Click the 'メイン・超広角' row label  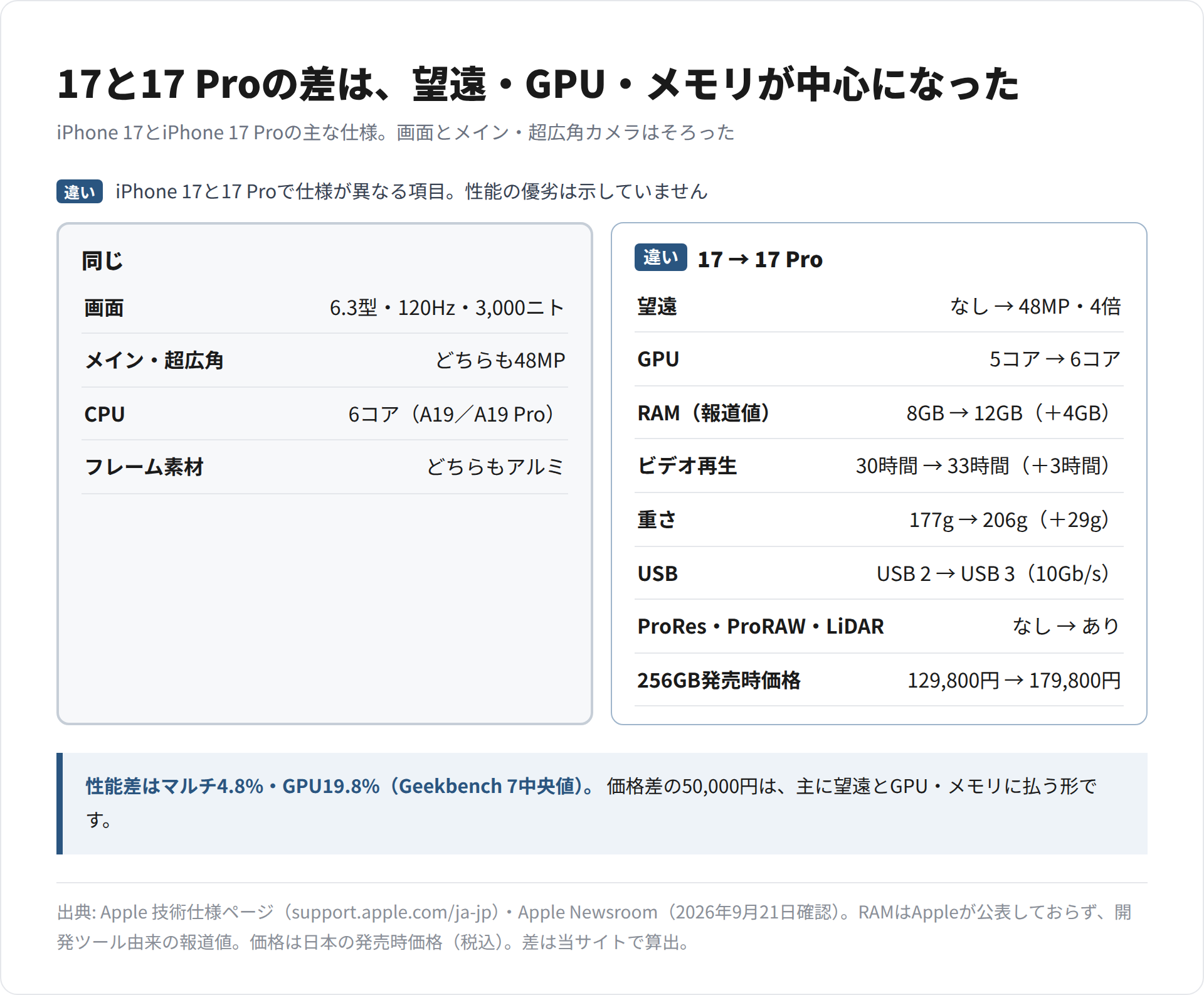154,361
